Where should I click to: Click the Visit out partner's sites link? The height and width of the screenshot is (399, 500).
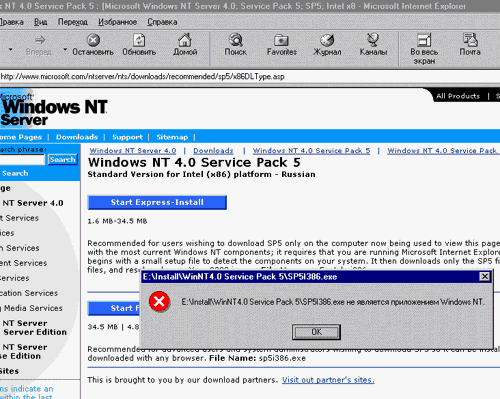(328, 380)
